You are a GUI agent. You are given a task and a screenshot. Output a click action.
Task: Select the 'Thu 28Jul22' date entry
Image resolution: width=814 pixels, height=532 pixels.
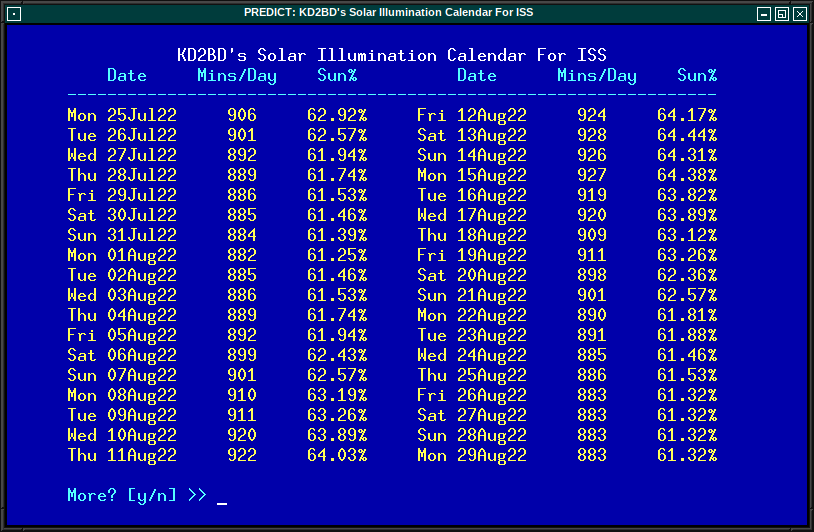[x=122, y=175]
